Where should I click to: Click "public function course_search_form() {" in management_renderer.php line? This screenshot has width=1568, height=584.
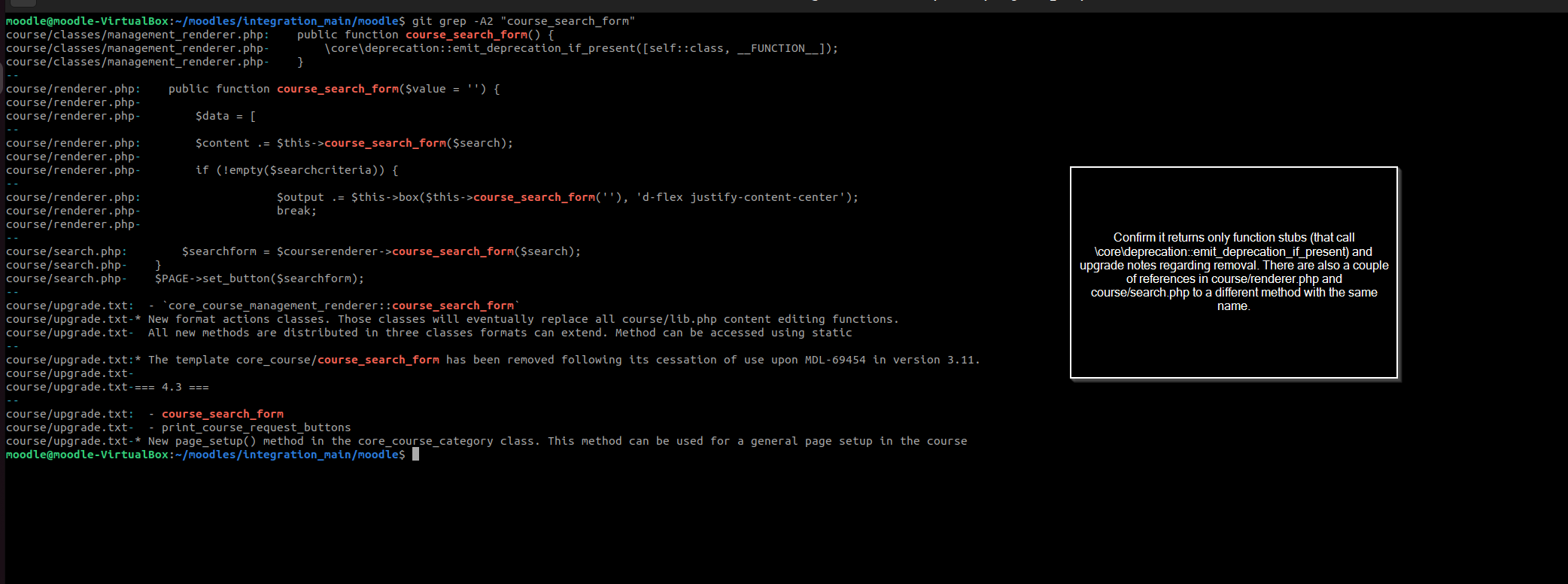point(425,35)
